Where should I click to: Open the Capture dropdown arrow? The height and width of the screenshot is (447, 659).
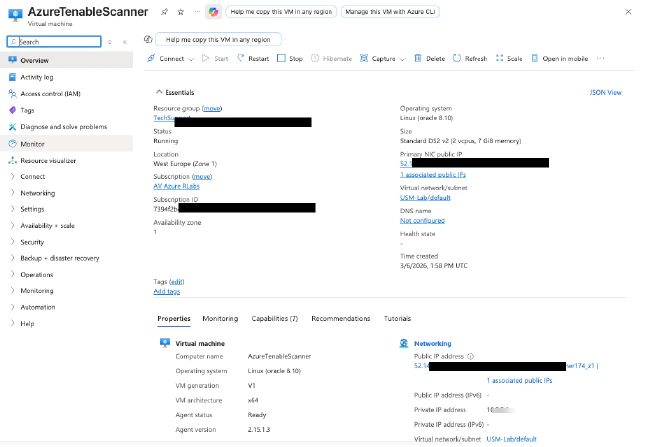pyautogui.click(x=402, y=59)
